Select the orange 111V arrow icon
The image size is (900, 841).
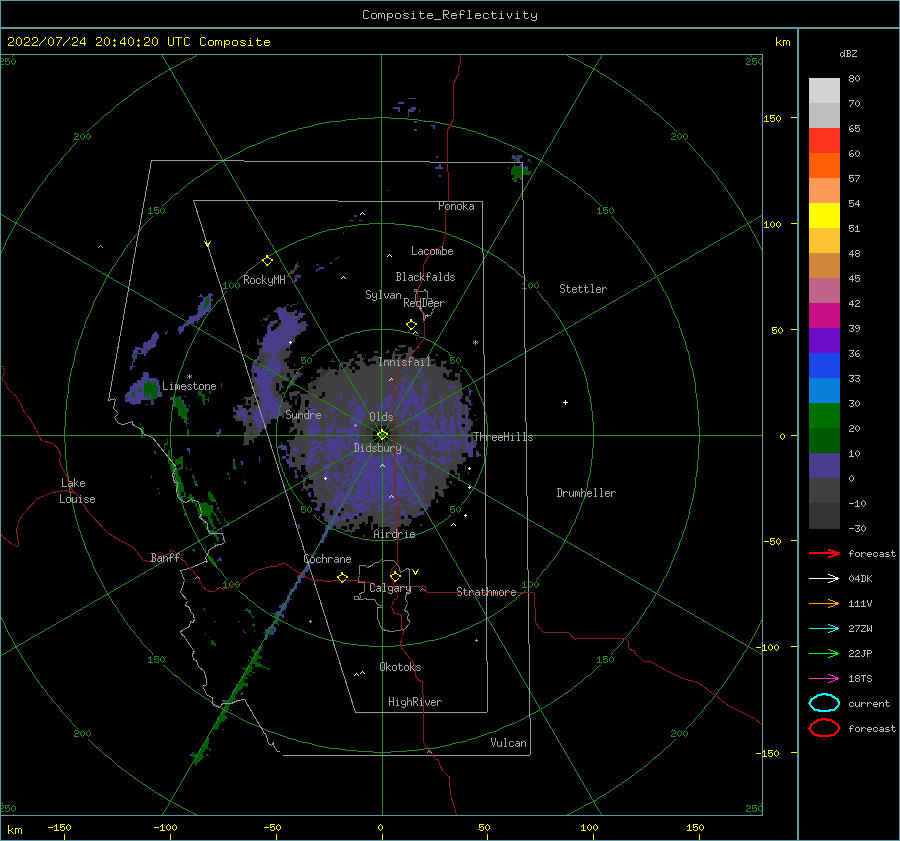click(824, 603)
